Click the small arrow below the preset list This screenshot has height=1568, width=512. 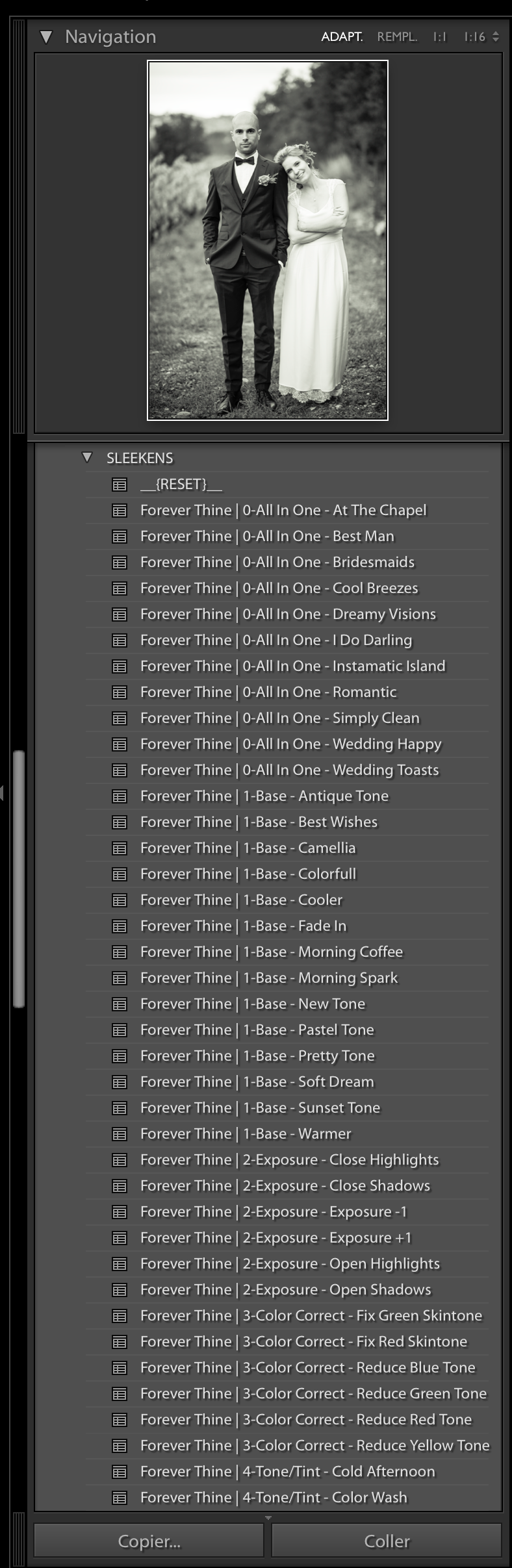268,1517
